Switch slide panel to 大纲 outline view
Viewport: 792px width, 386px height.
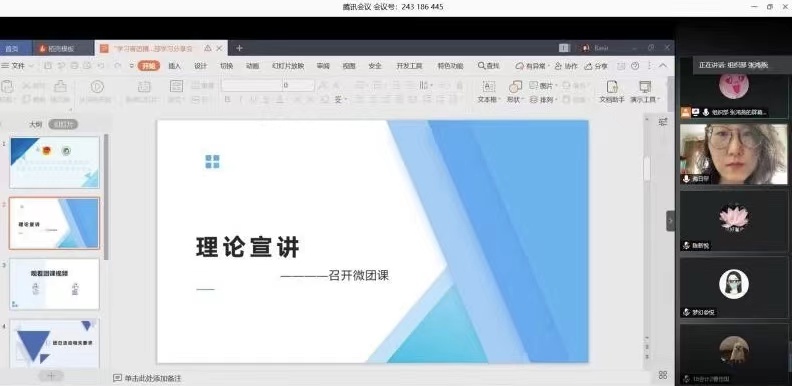(x=35, y=124)
